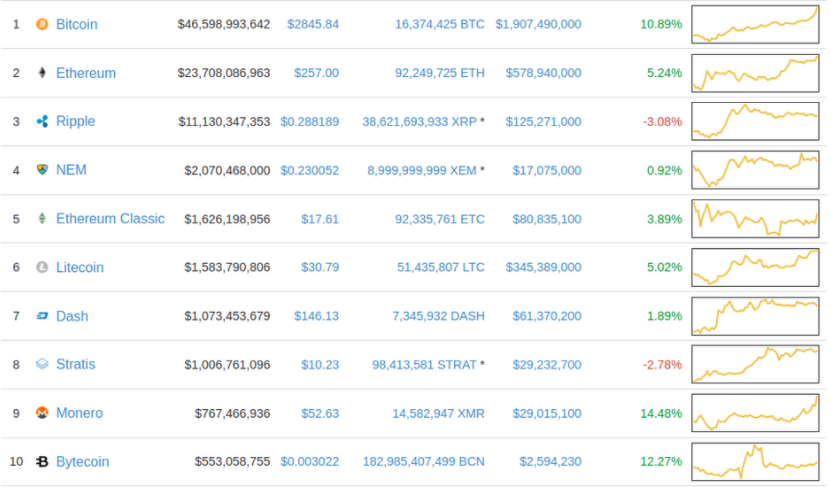The height and width of the screenshot is (487, 831).
Task: Click Ripple price $0.288189
Action: click(310, 121)
